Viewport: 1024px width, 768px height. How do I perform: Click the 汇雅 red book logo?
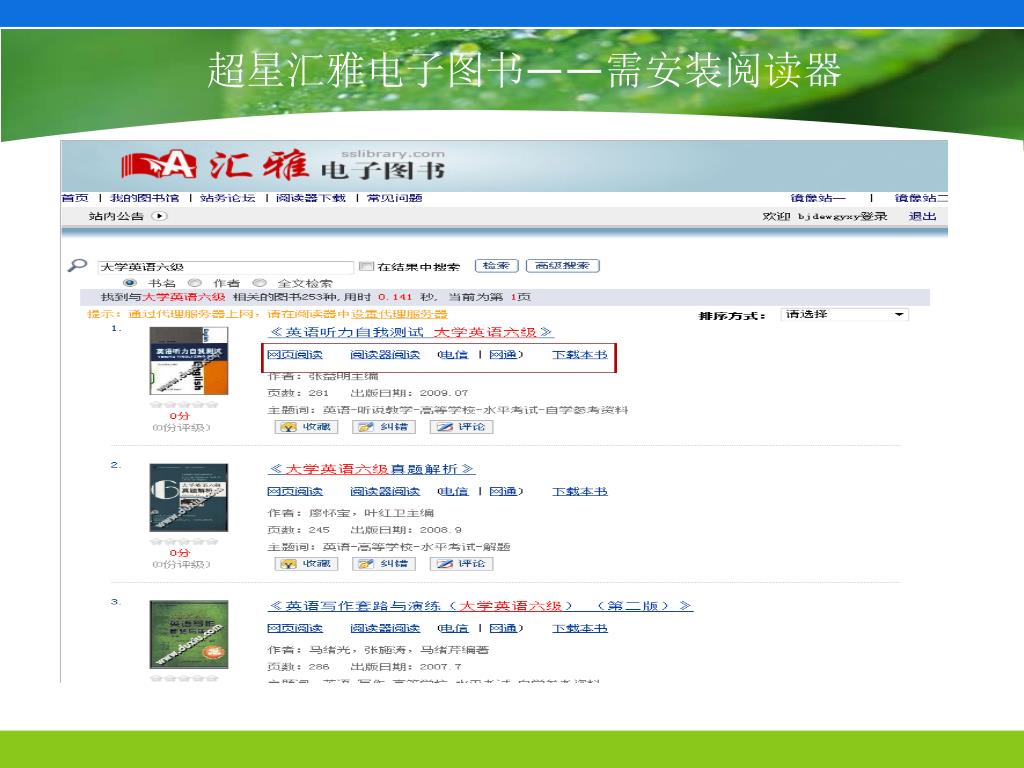(x=159, y=165)
